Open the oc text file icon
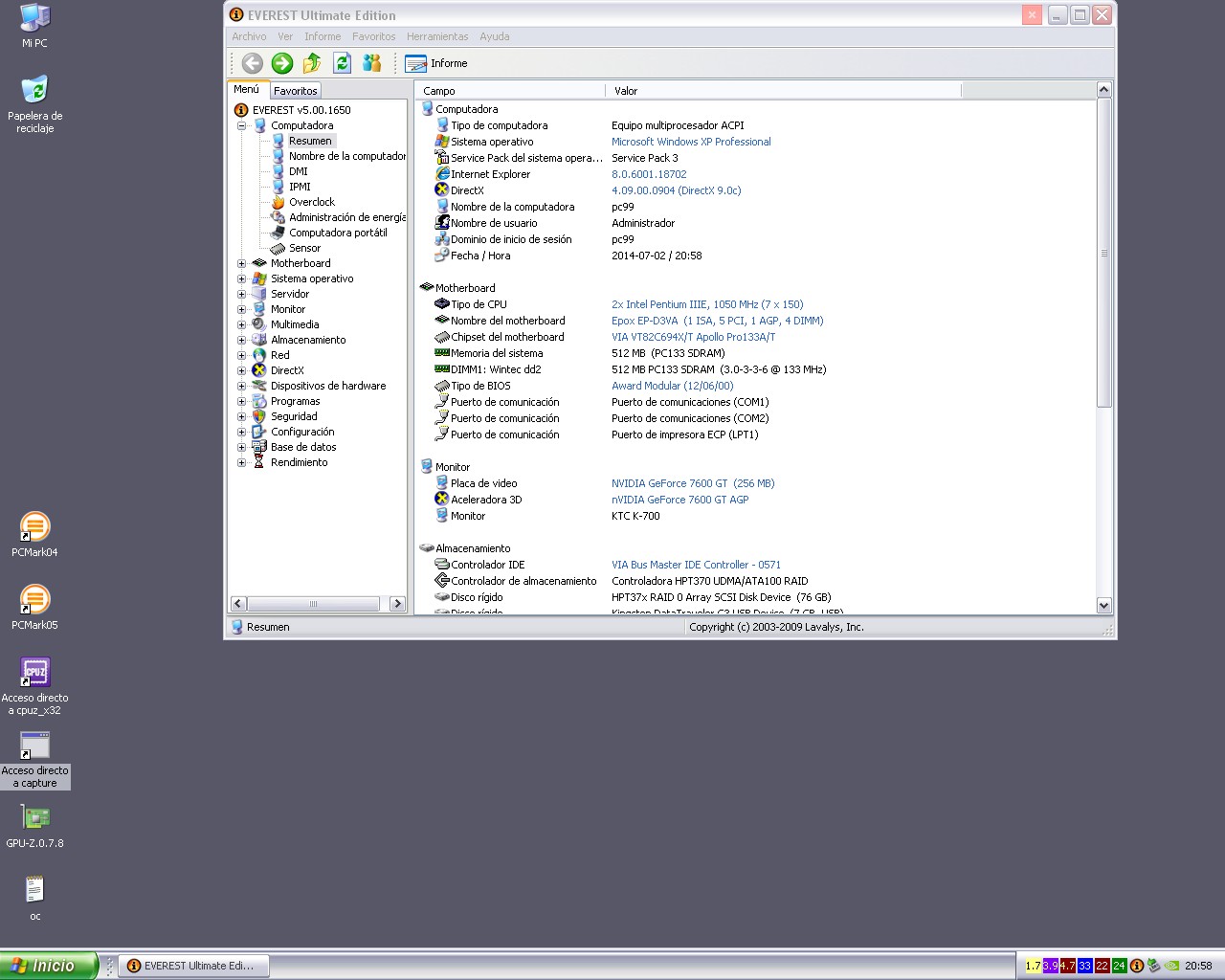 point(34,898)
